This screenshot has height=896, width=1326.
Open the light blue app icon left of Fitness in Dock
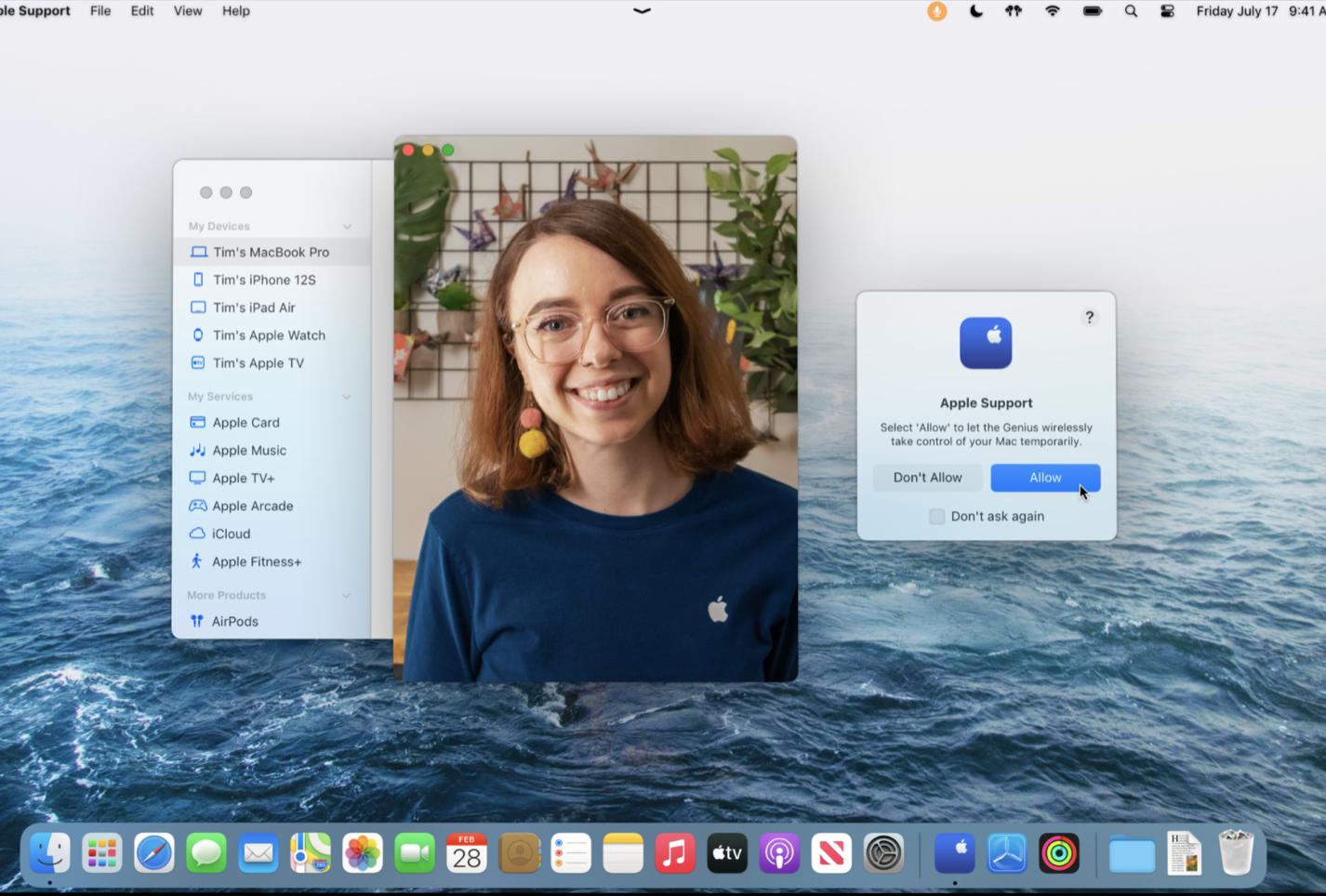pyautogui.click(x=1007, y=852)
